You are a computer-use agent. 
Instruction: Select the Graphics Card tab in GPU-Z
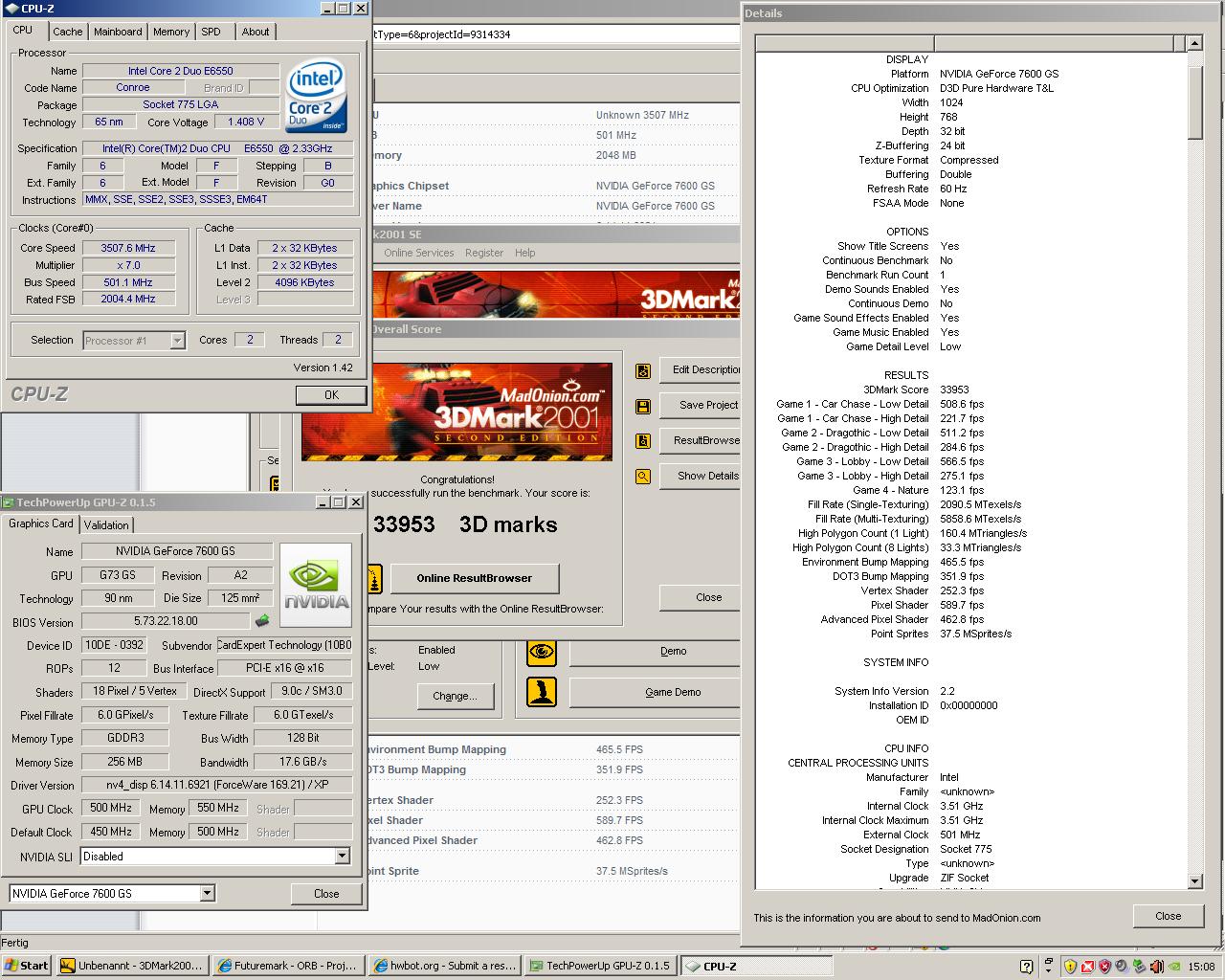click(41, 523)
